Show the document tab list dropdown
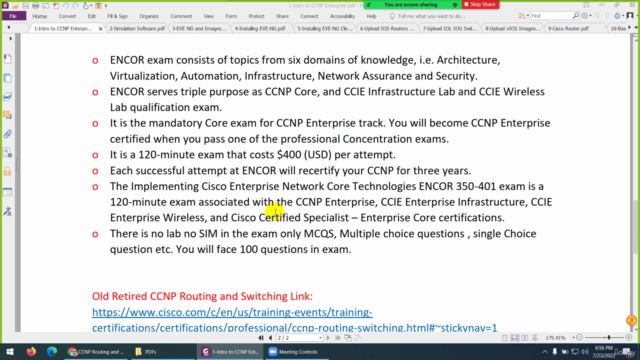 636,28
